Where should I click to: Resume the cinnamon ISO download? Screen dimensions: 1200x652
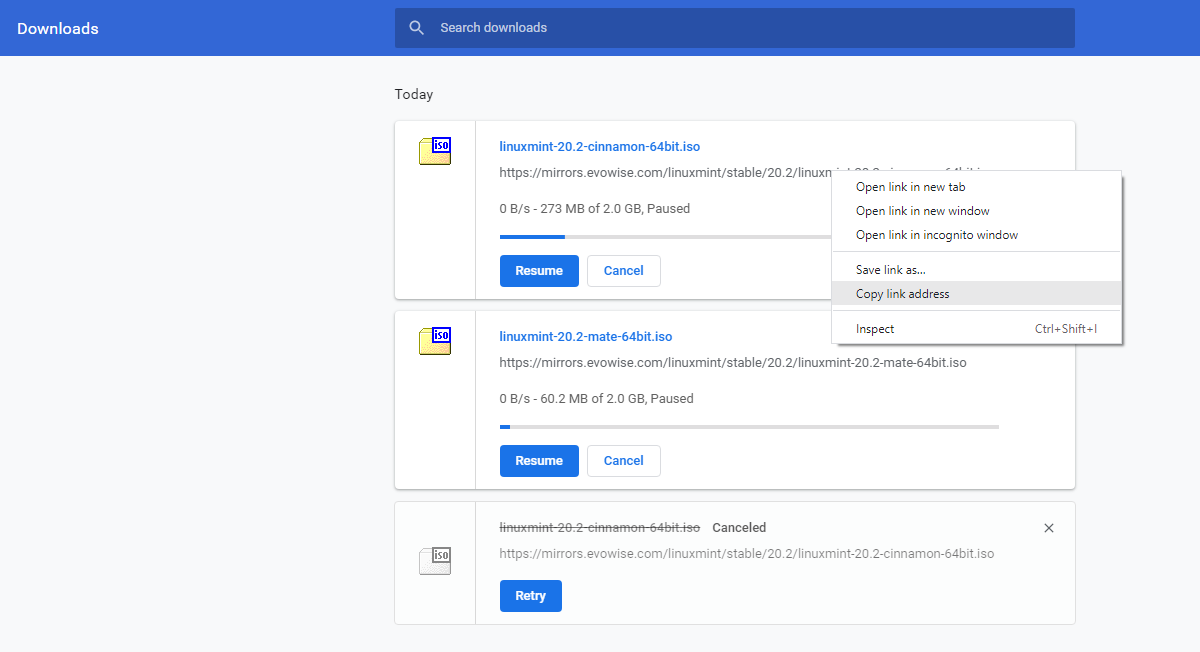[x=539, y=271]
